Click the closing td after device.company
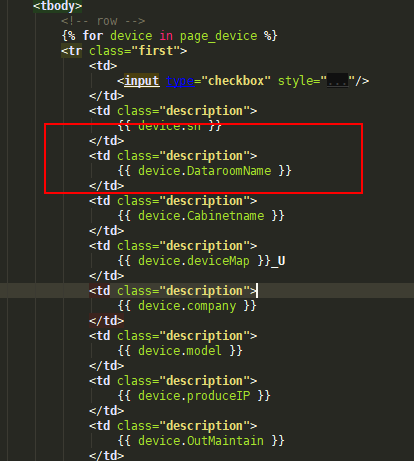This screenshot has height=461, width=414. pyautogui.click(x=107, y=321)
